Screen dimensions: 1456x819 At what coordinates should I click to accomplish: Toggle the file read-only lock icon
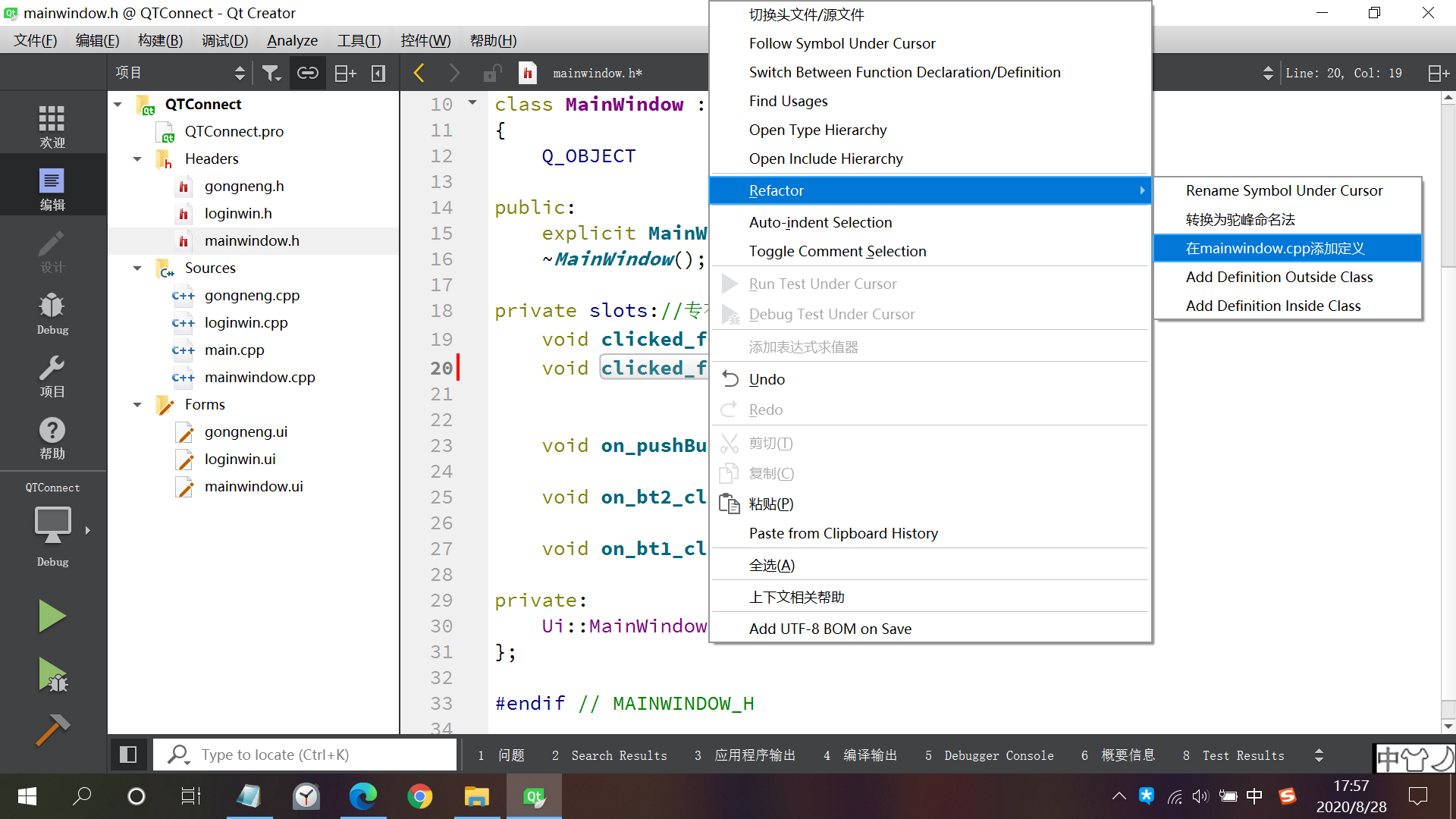(x=492, y=73)
